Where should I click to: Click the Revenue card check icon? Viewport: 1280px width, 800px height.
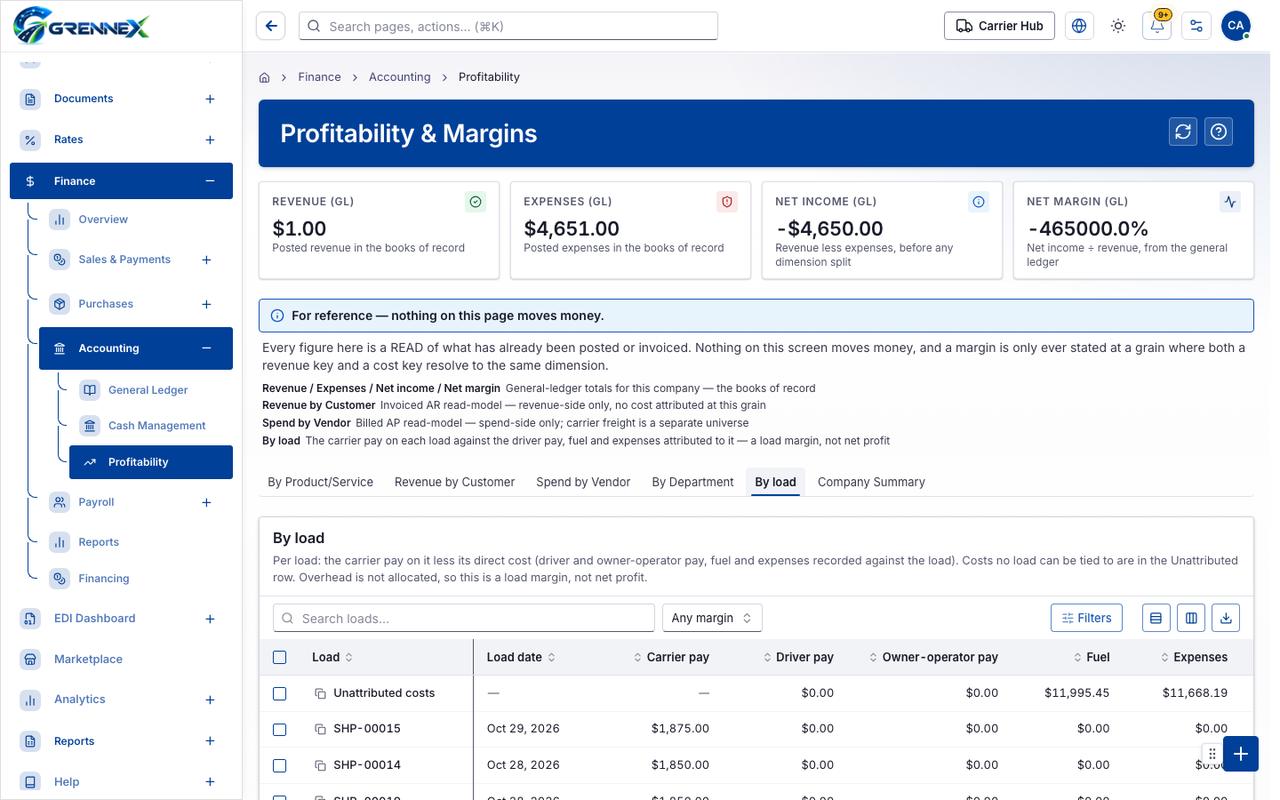tap(476, 202)
